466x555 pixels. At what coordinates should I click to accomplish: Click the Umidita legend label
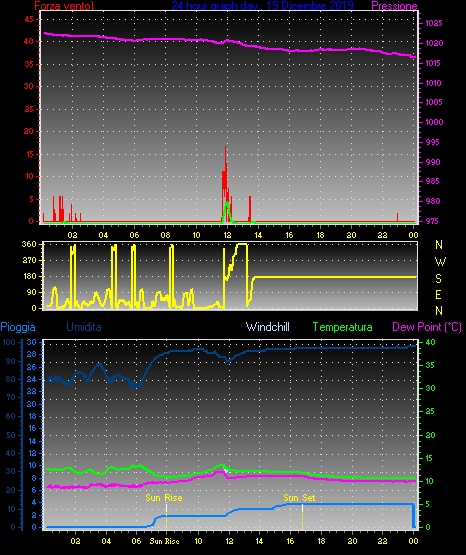pos(84,327)
